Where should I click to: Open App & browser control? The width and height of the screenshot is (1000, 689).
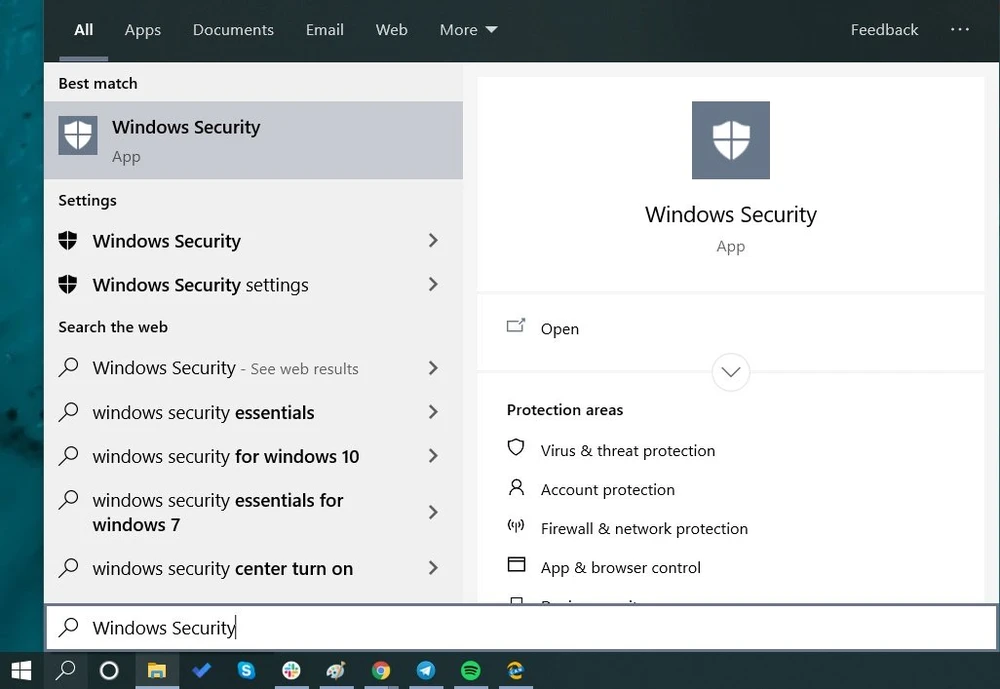(619, 566)
